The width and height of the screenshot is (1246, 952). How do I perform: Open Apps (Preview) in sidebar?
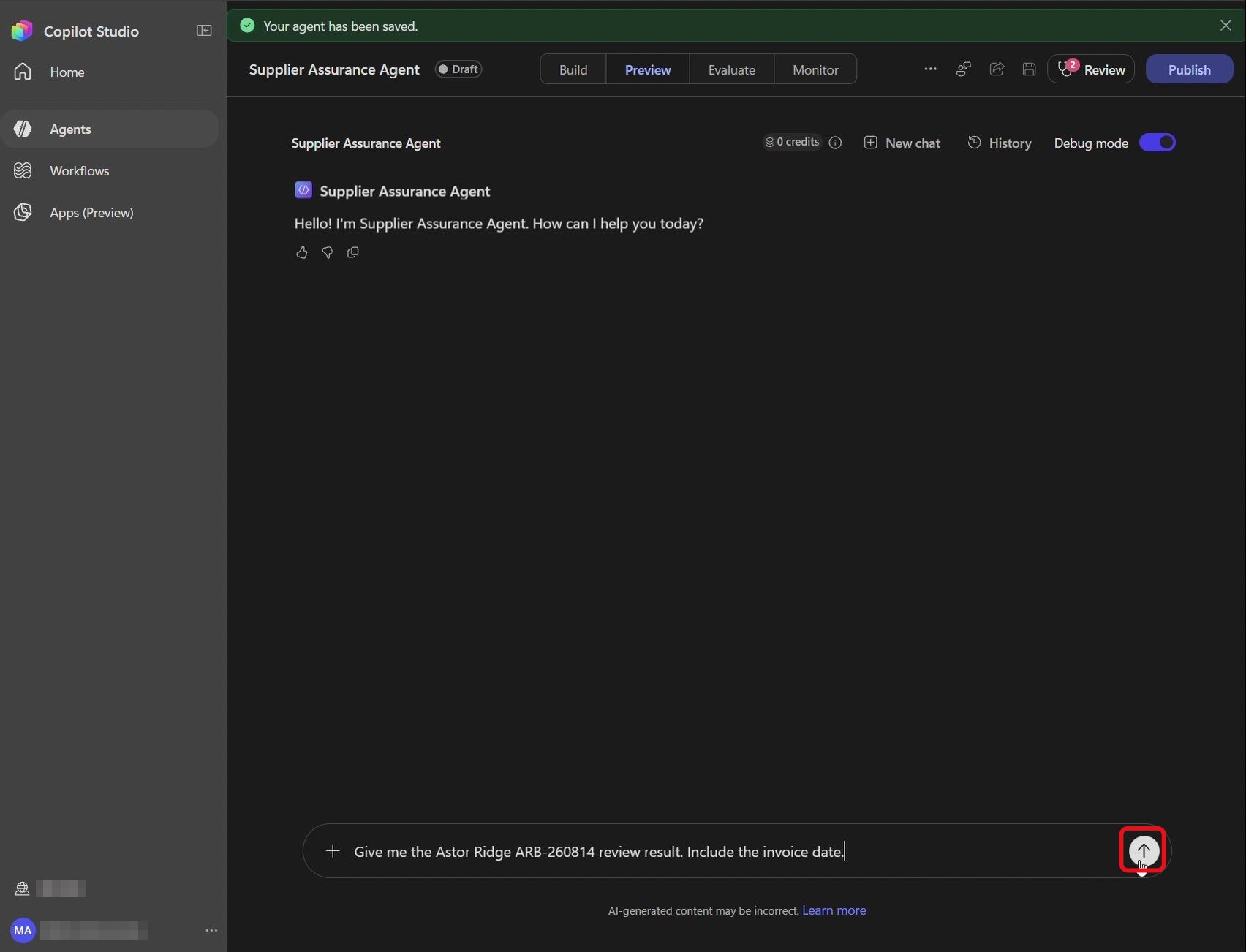[x=110, y=212]
